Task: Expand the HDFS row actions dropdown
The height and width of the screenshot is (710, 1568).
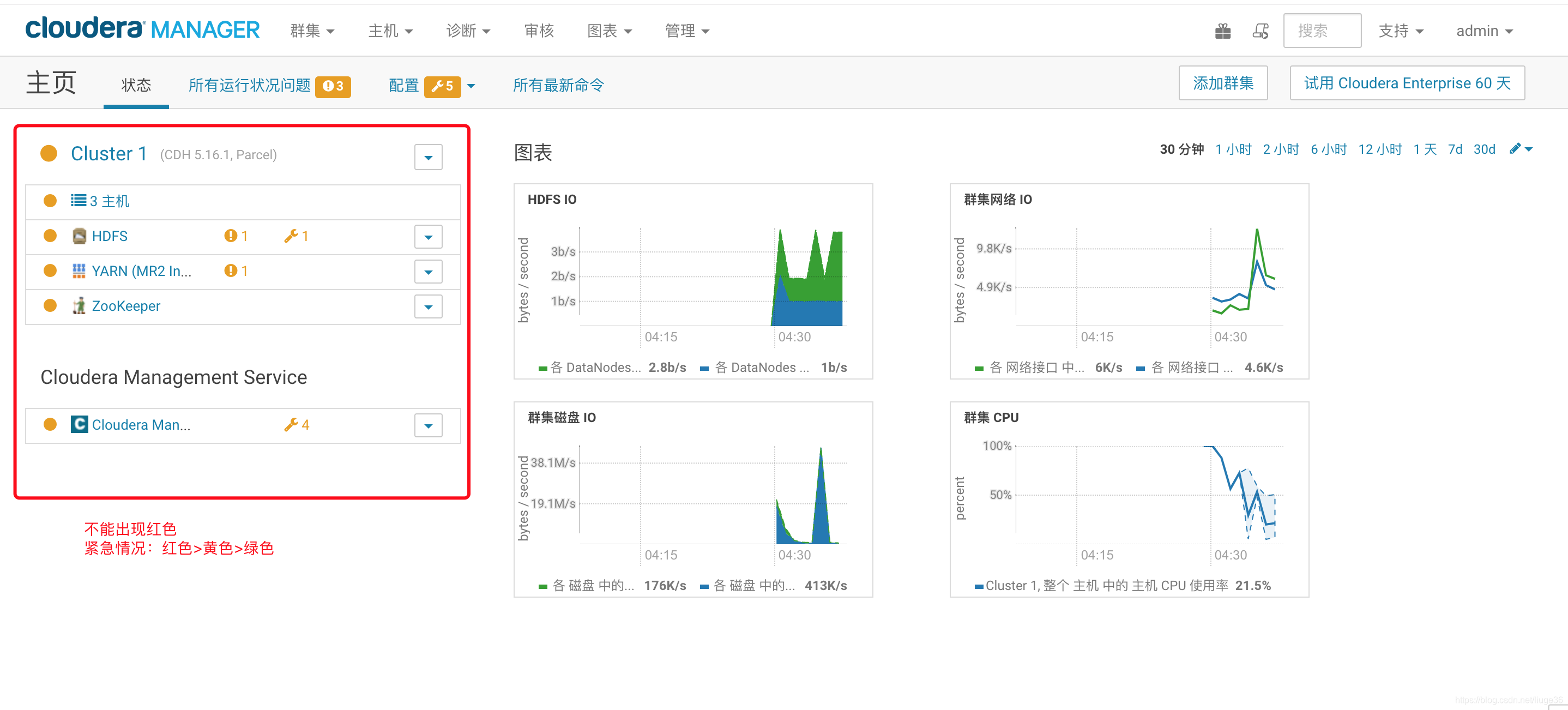Action: (429, 237)
